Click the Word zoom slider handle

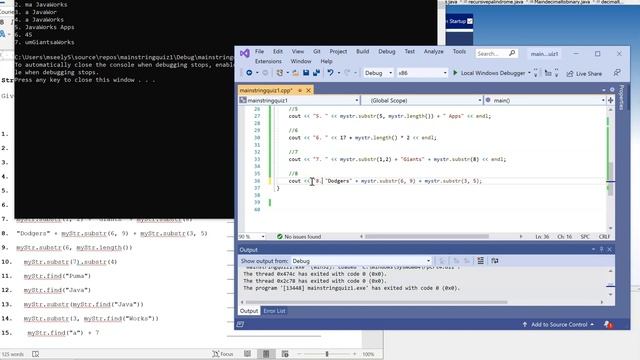pos(327,354)
